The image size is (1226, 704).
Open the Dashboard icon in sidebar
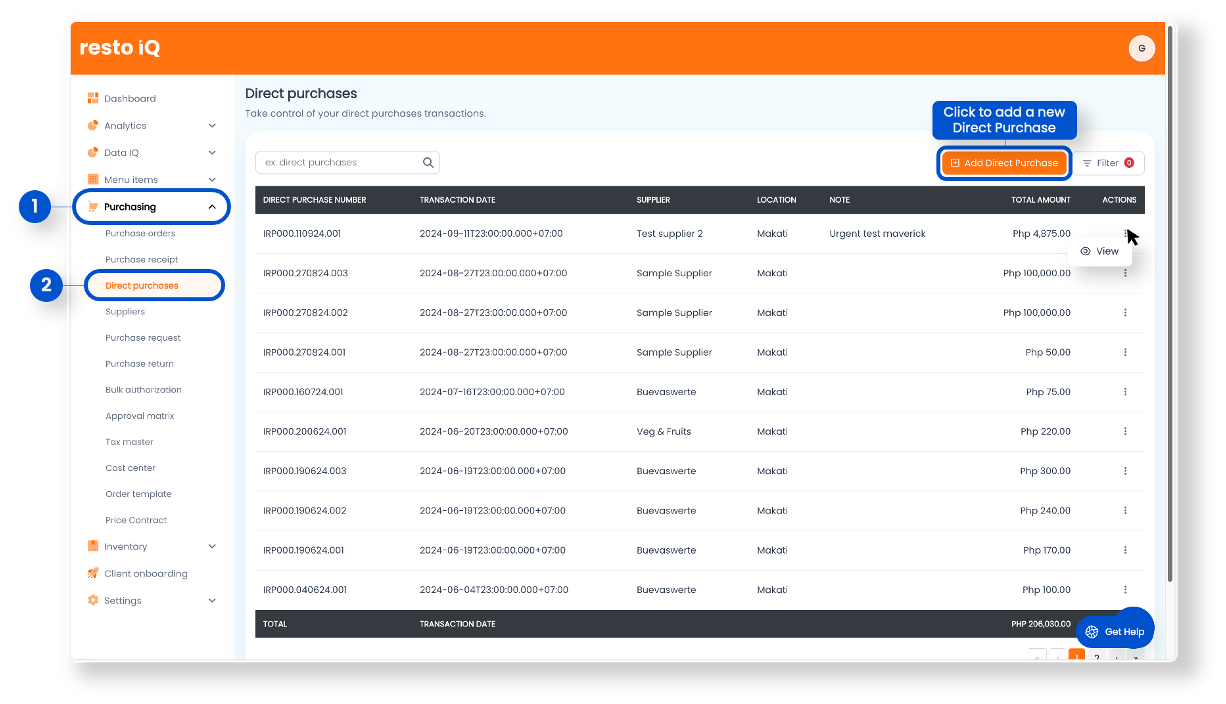click(93, 98)
